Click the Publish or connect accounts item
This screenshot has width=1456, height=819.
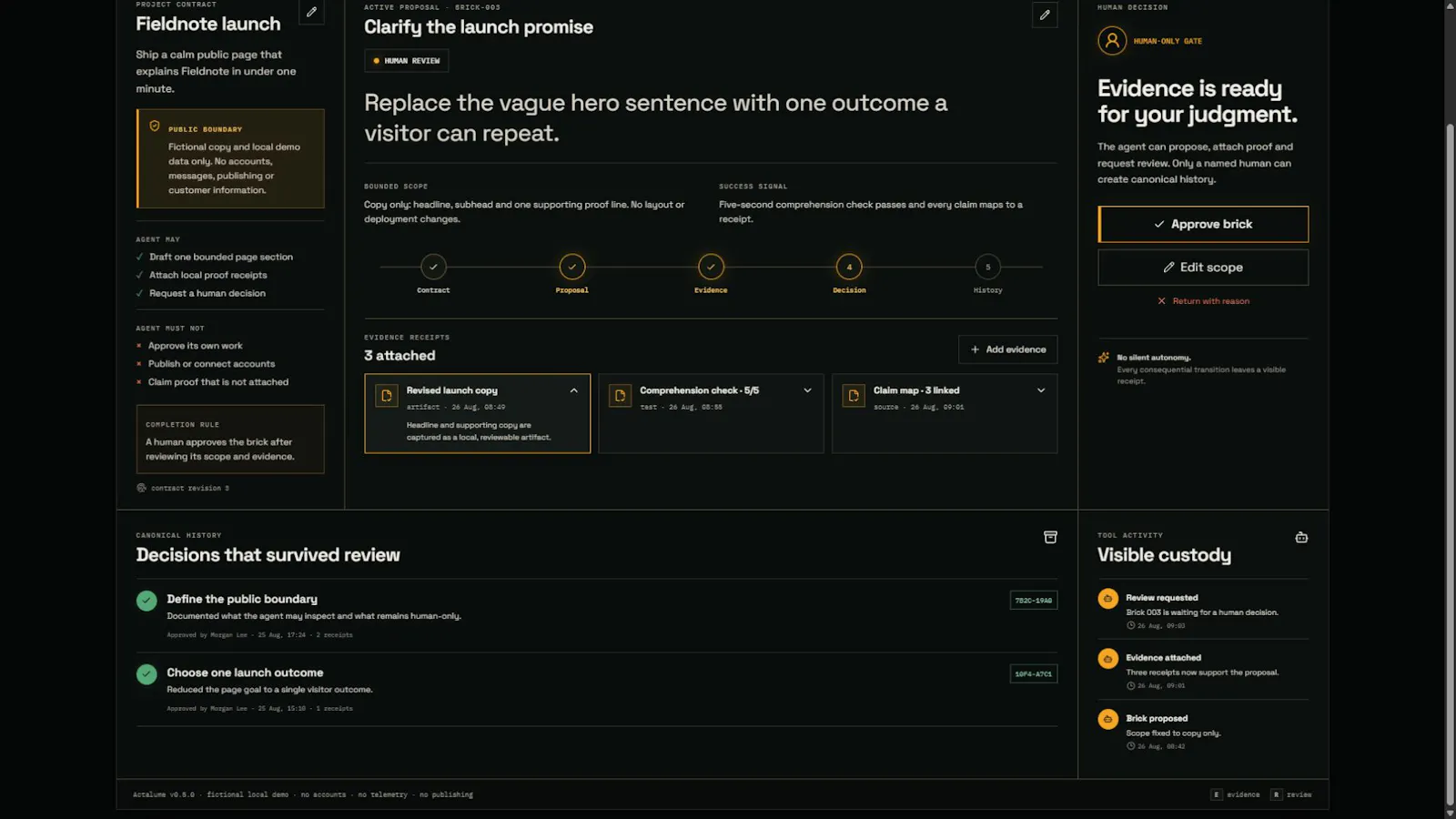tap(206, 364)
